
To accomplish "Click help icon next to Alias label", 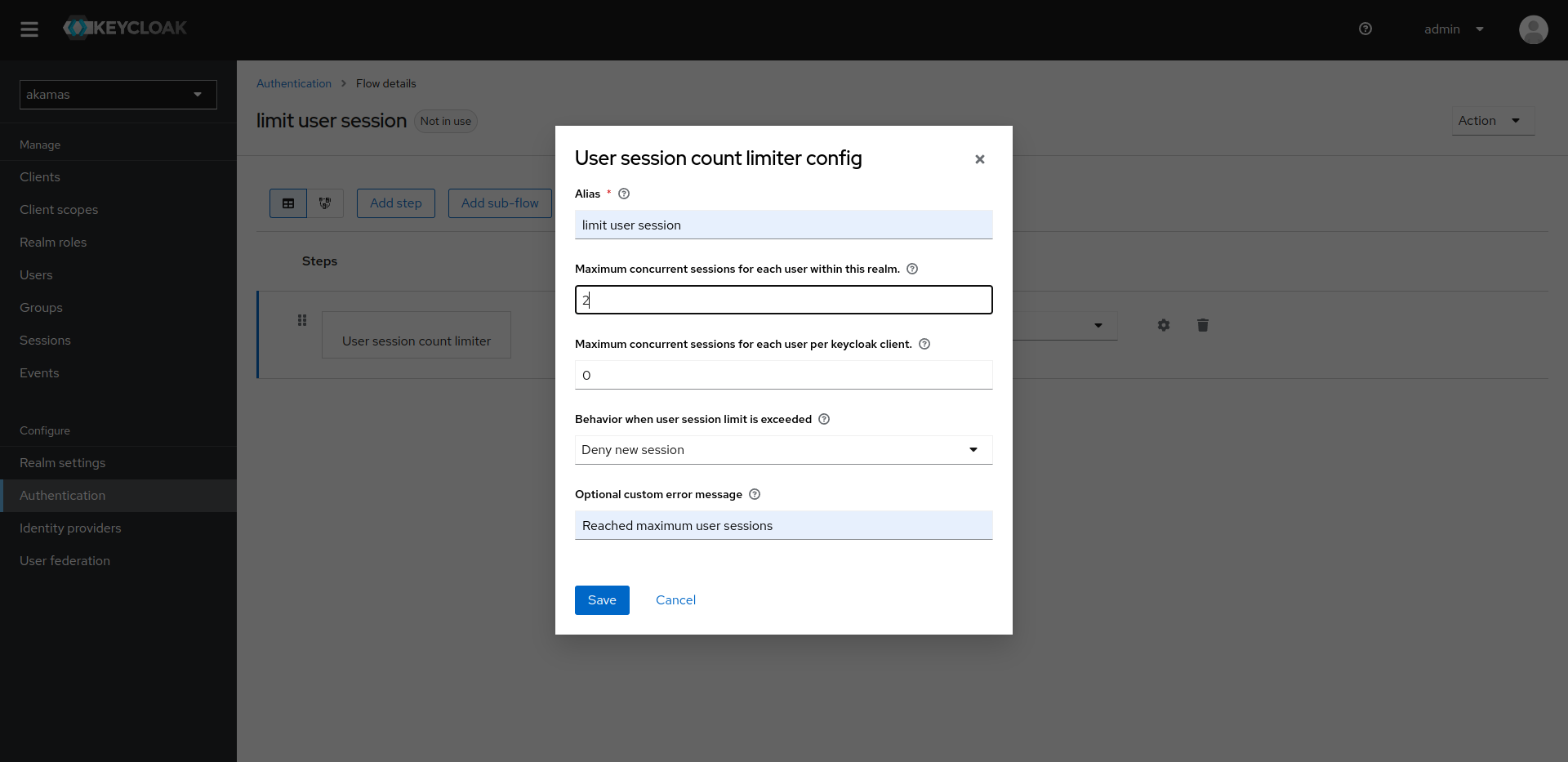I will coord(624,194).
